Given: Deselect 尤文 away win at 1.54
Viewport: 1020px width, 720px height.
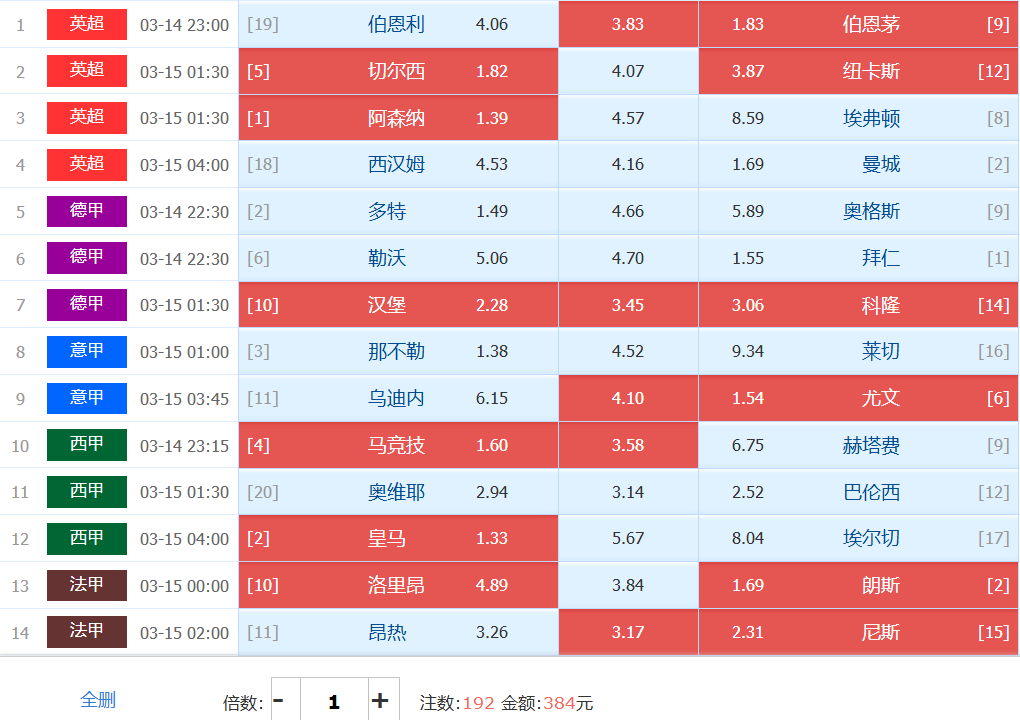Looking at the screenshot, I should point(858,399).
